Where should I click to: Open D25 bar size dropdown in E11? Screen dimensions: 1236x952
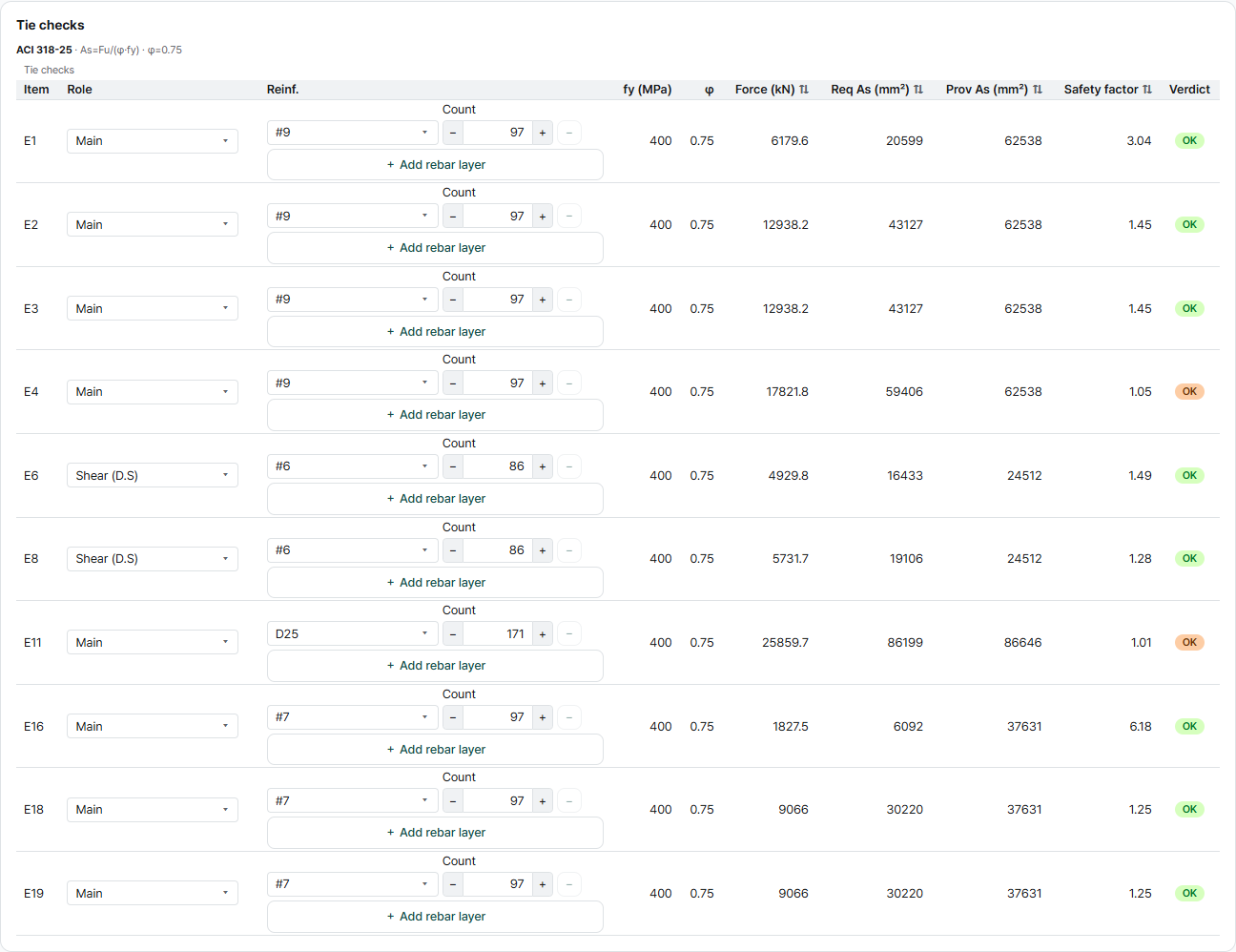pos(353,634)
